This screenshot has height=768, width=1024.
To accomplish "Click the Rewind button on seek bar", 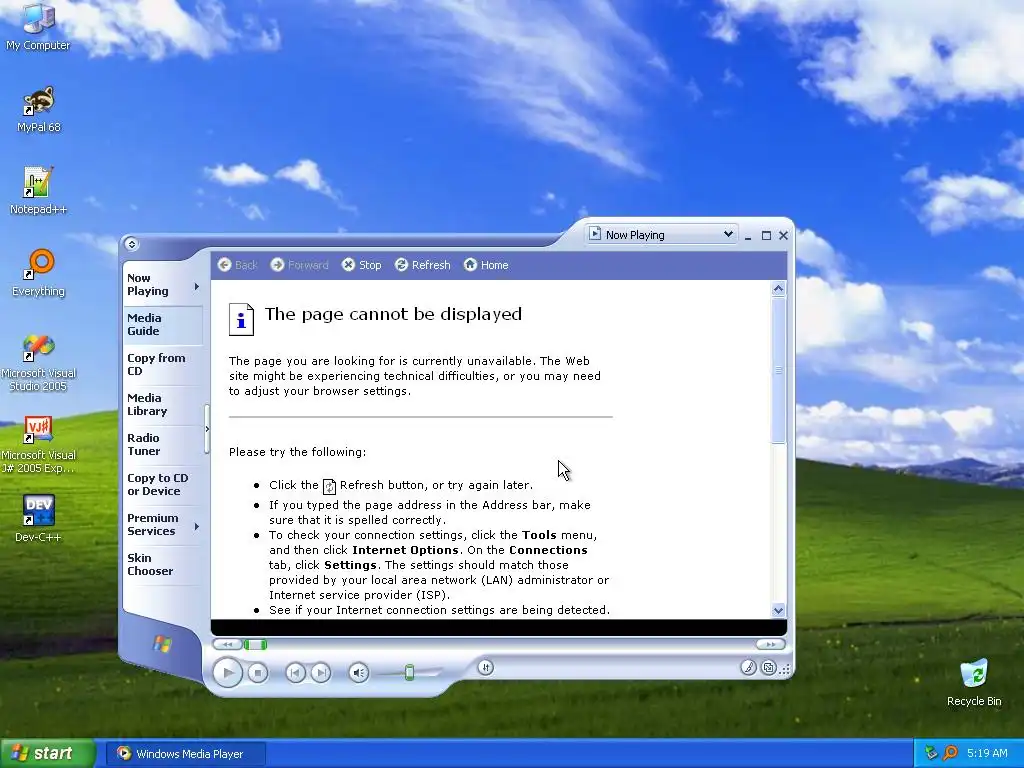I will pos(227,645).
